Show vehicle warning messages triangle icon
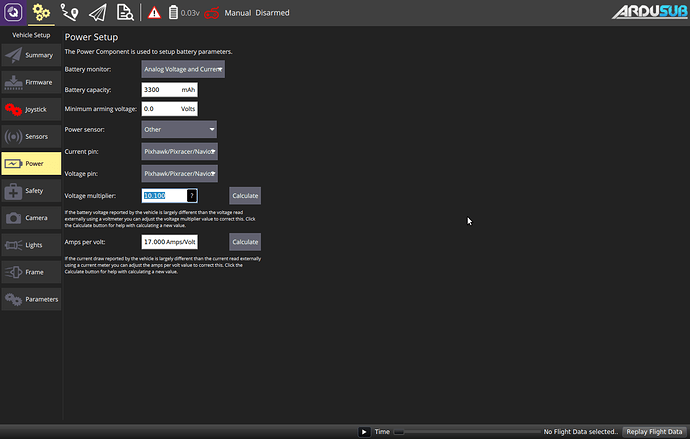Viewport: 690px width, 439px height. point(154,13)
